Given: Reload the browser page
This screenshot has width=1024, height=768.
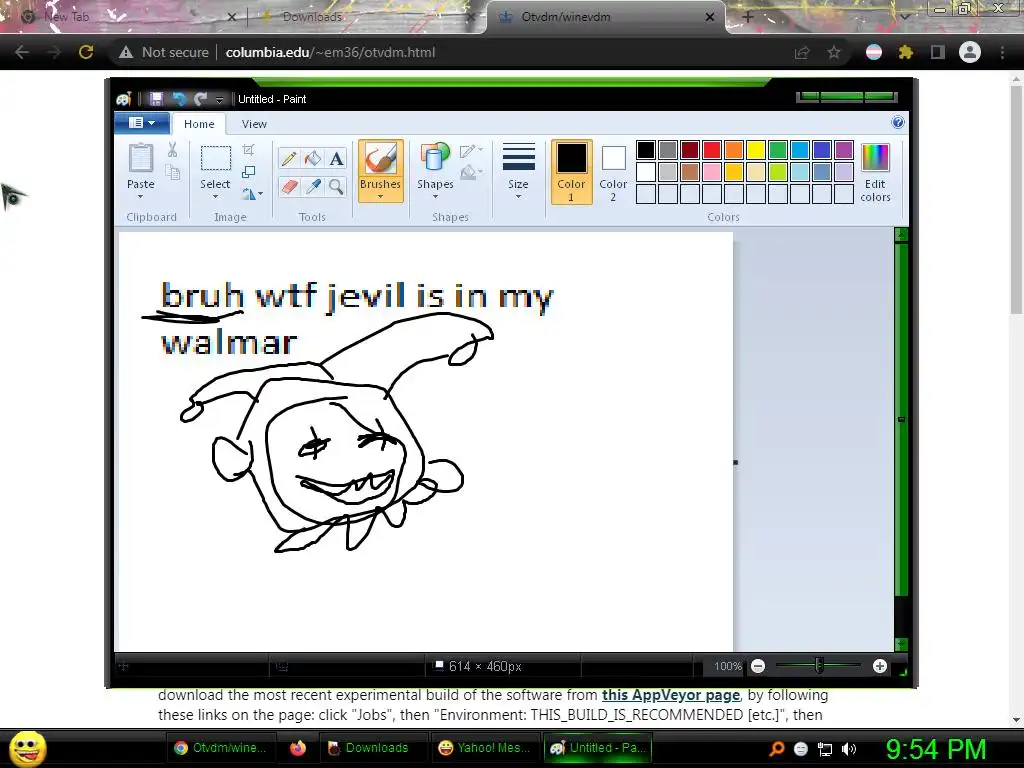Looking at the screenshot, I should 86,52.
